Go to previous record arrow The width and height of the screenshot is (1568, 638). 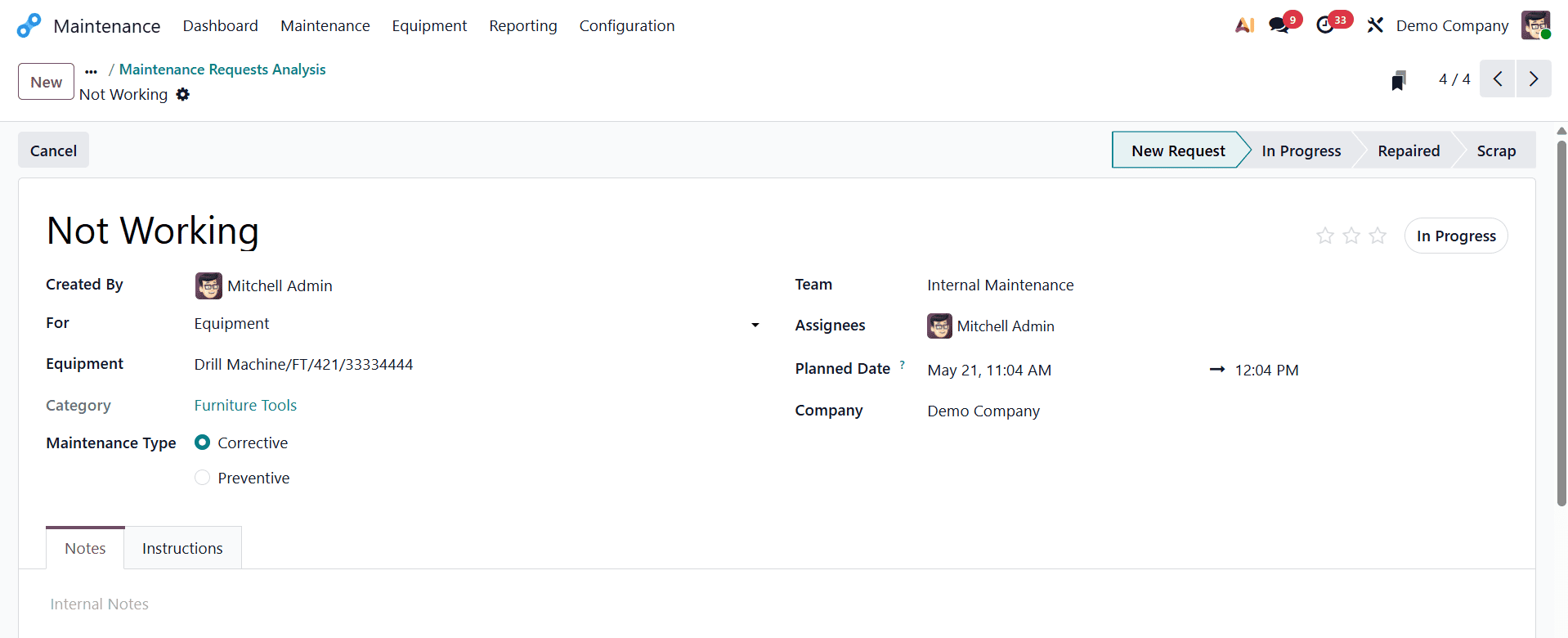(x=1498, y=79)
